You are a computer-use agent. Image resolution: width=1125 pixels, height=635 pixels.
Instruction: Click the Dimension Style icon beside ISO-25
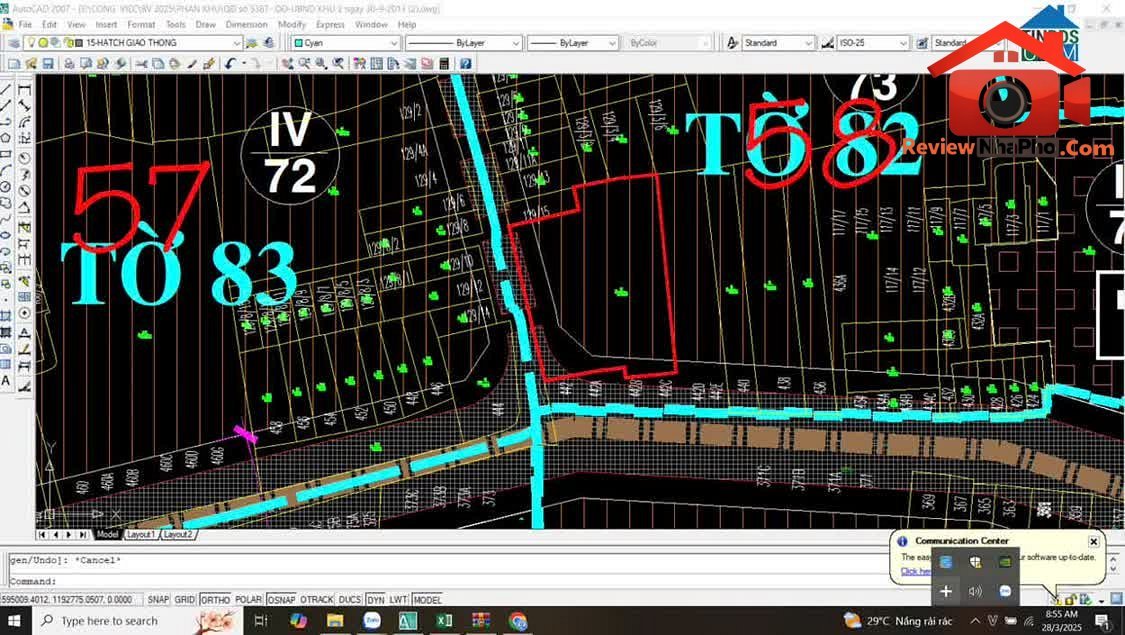(827, 43)
